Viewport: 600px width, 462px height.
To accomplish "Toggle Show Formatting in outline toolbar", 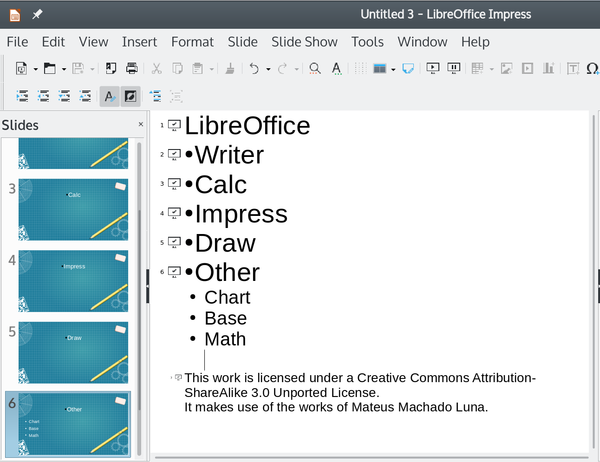I will [109, 96].
